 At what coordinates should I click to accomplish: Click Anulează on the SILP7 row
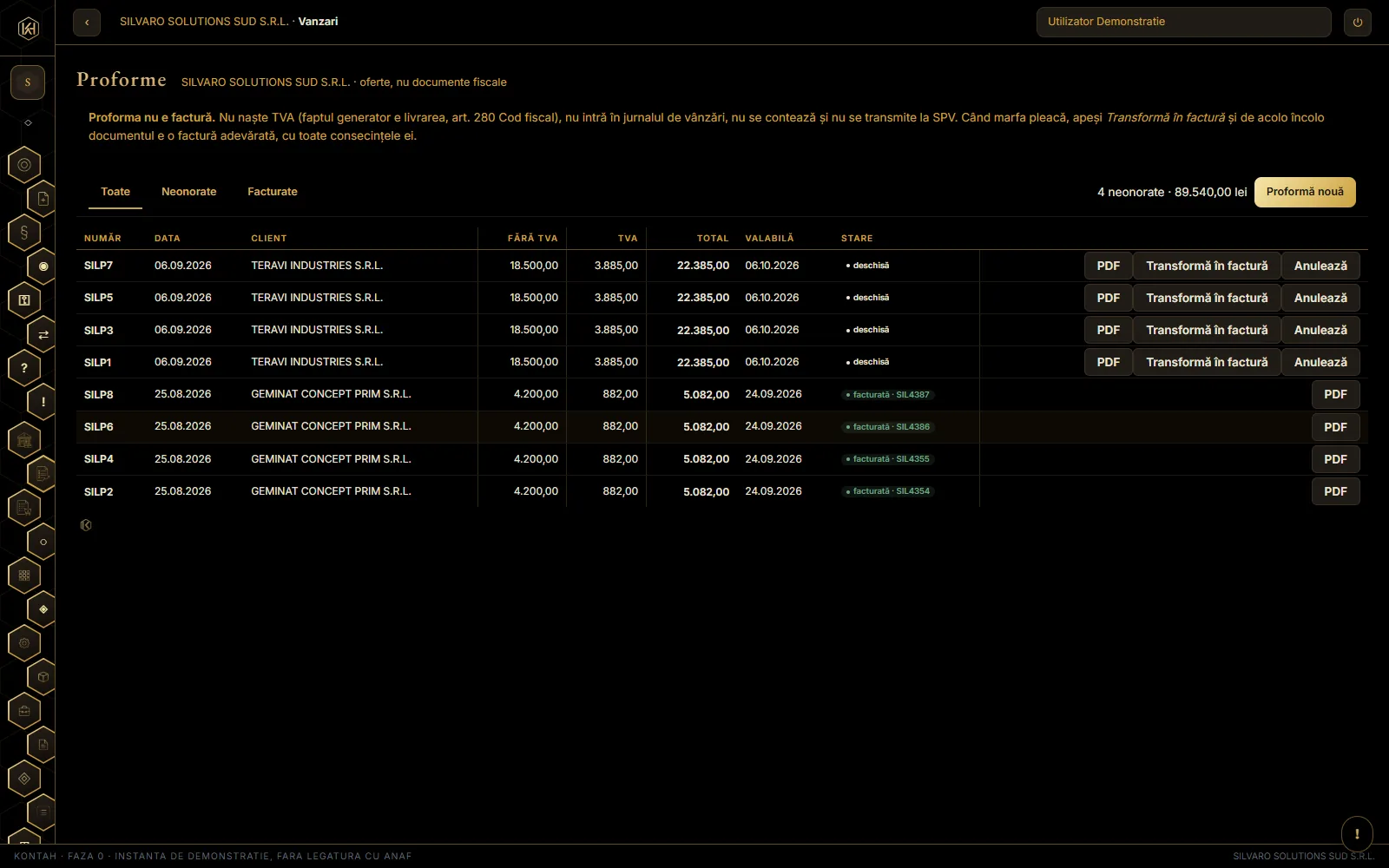click(1320, 266)
